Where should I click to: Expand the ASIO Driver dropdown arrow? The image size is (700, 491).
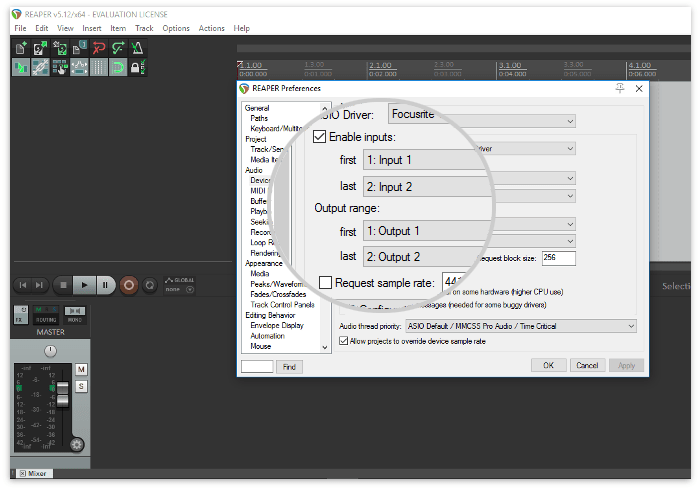(570, 121)
